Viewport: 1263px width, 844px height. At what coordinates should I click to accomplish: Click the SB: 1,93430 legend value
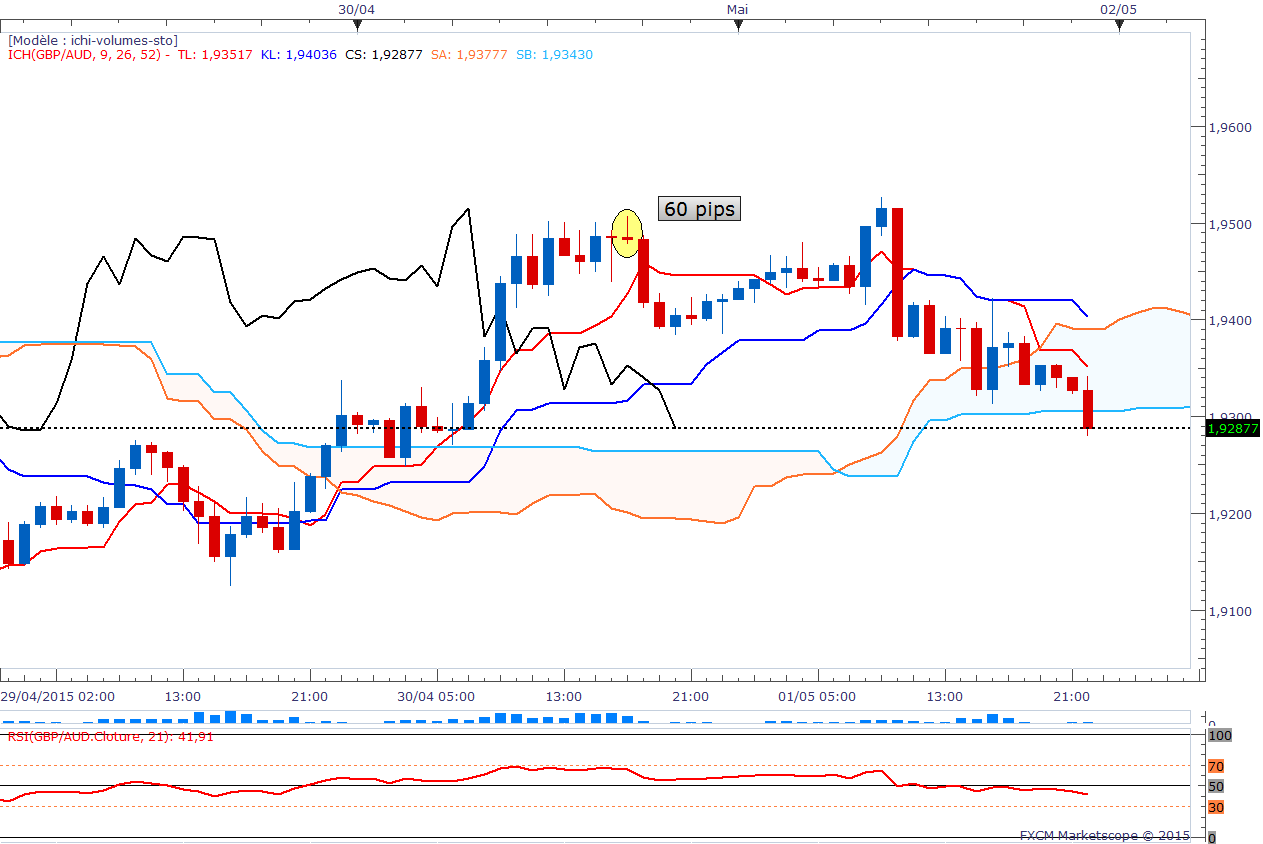pos(554,55)
